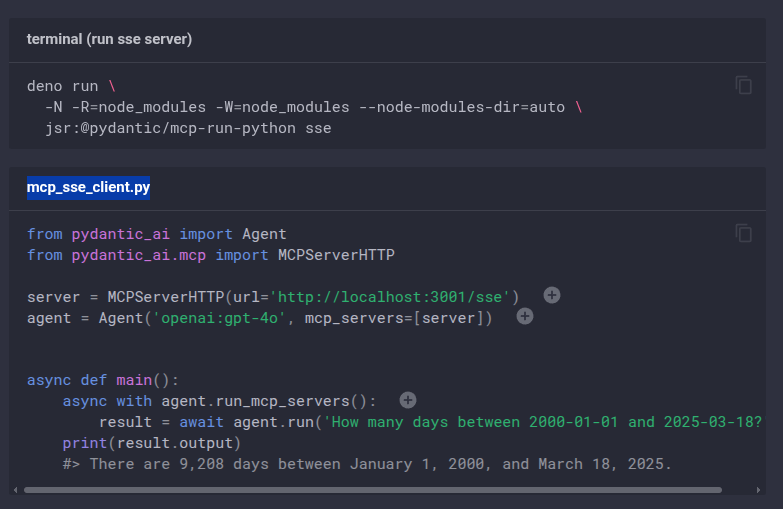The width and height of the screenshot is (783, 509).
Task: Click 'MCPServerHTTP' in the import line
Action: coord(336,255)
